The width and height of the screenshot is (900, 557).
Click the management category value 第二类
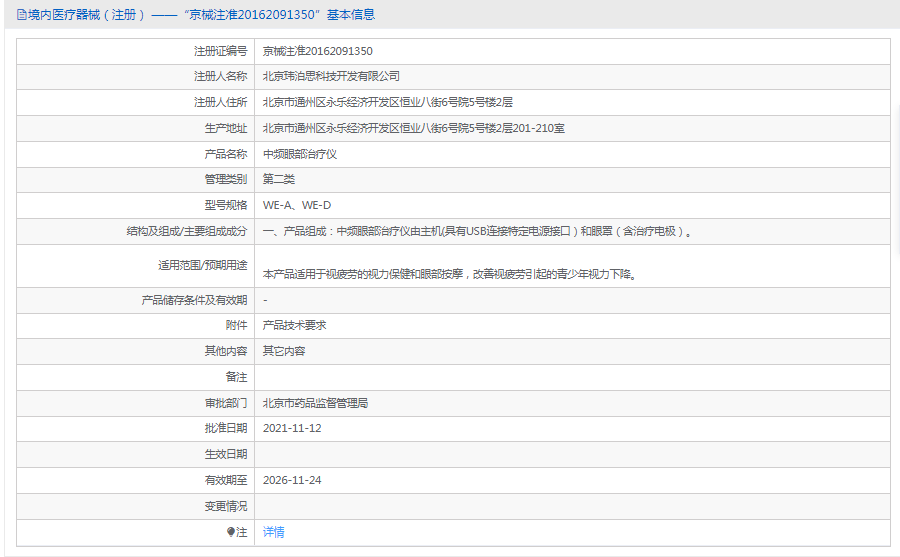[x=278, y=180]
